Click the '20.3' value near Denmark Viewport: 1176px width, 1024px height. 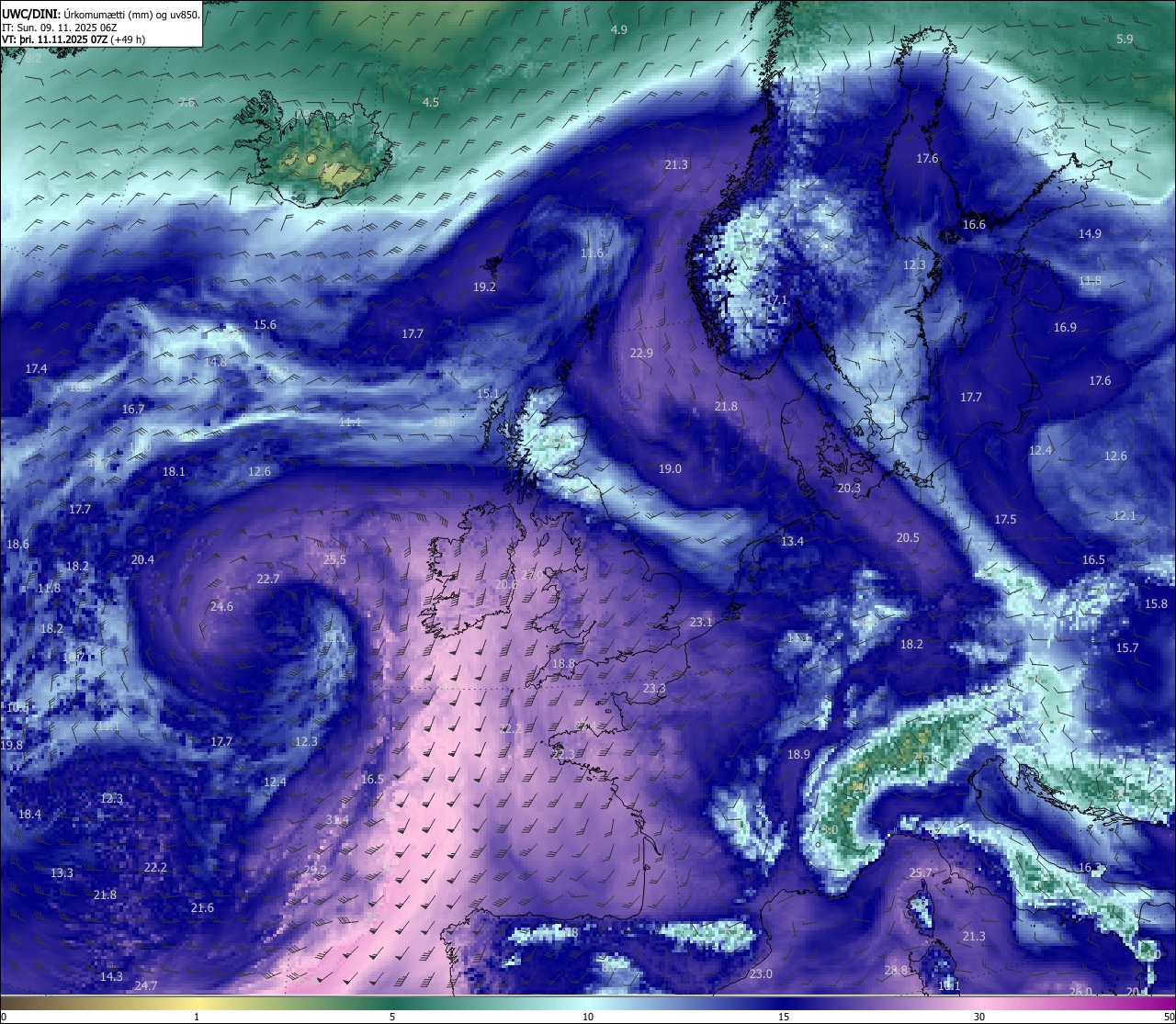point(849,488)
